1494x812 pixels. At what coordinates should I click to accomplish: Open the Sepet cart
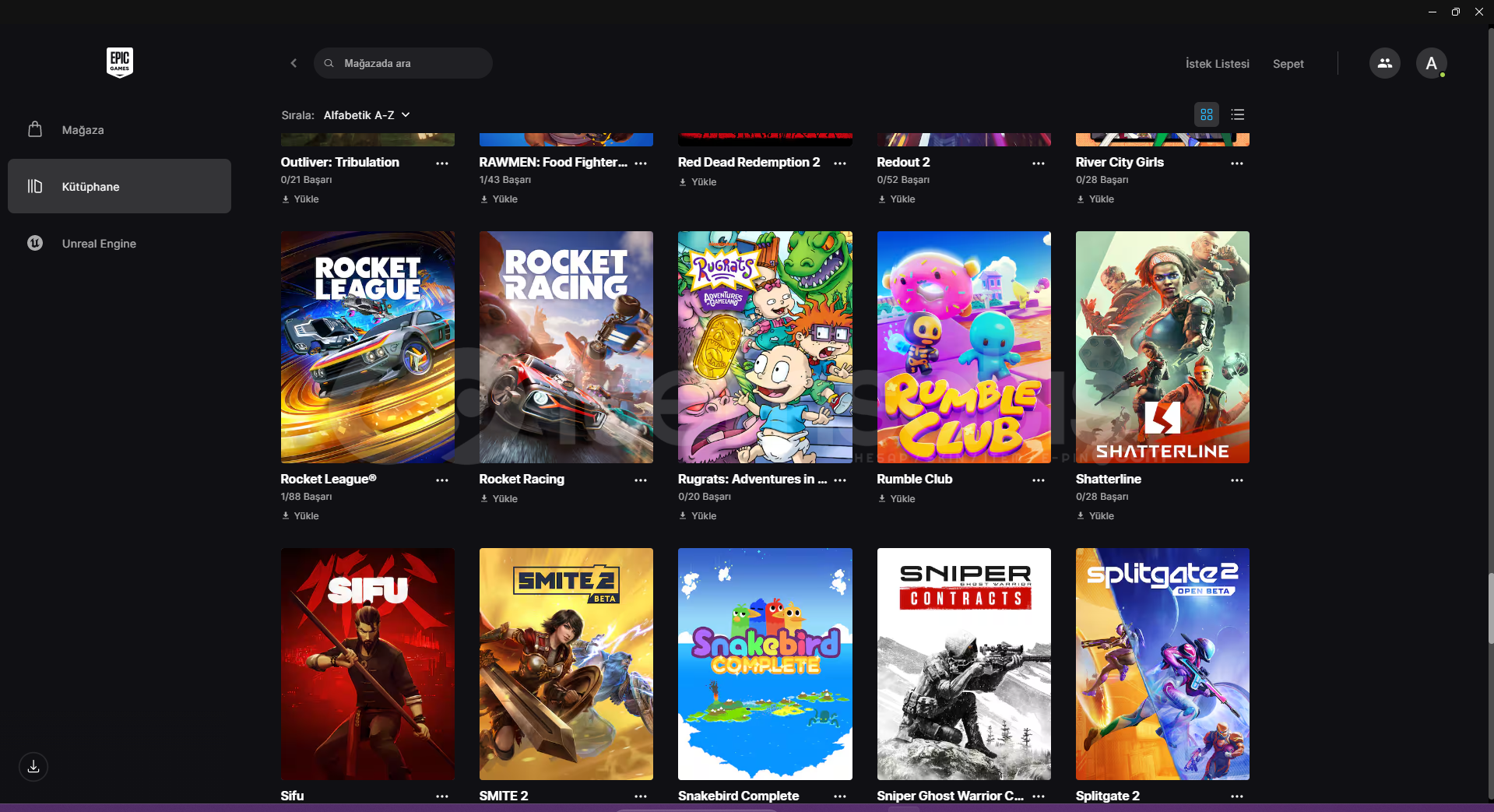1288,64
